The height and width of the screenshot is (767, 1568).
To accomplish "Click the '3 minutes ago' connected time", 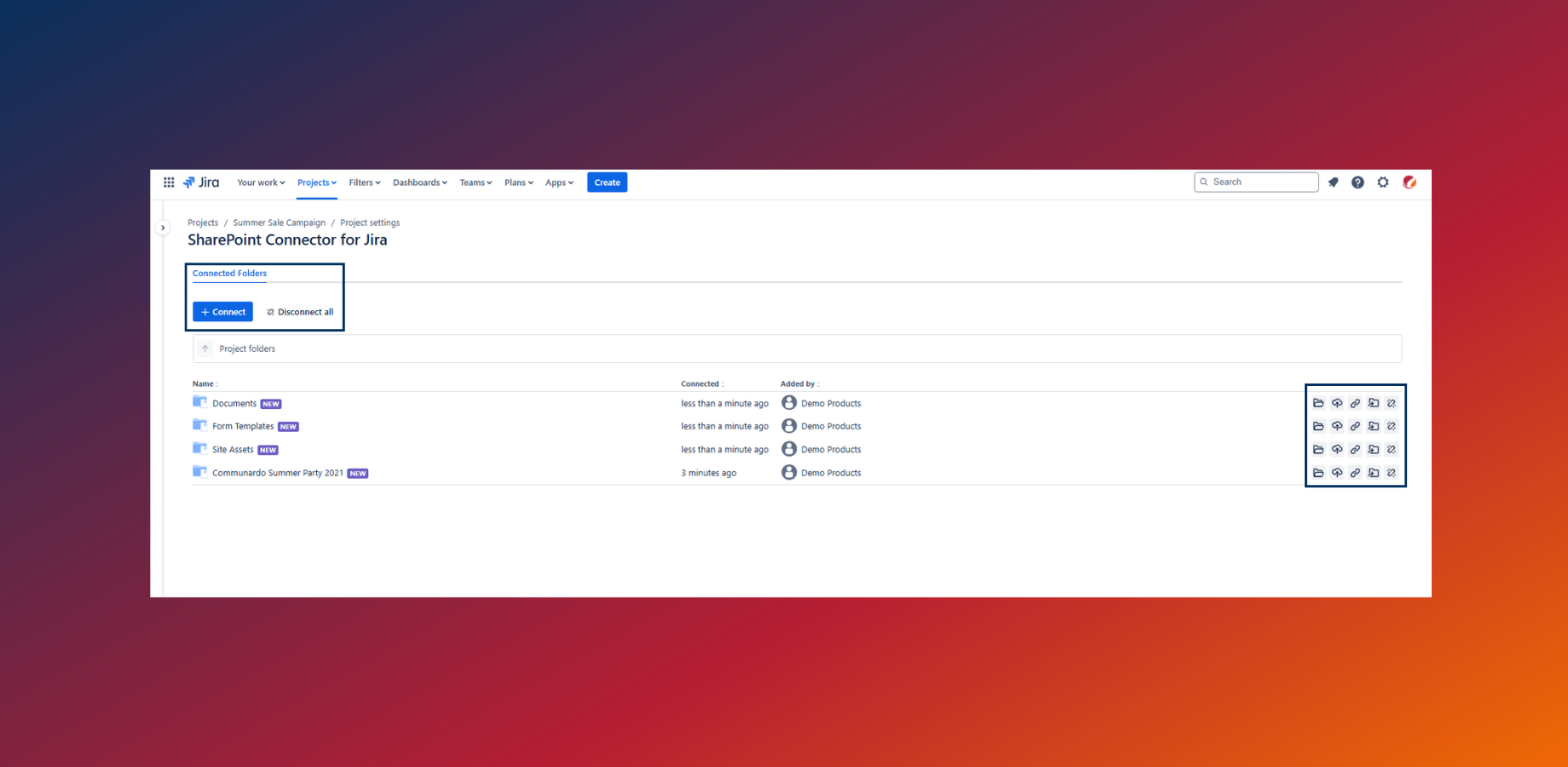I will pyautogui.click(x=708, y=473).
